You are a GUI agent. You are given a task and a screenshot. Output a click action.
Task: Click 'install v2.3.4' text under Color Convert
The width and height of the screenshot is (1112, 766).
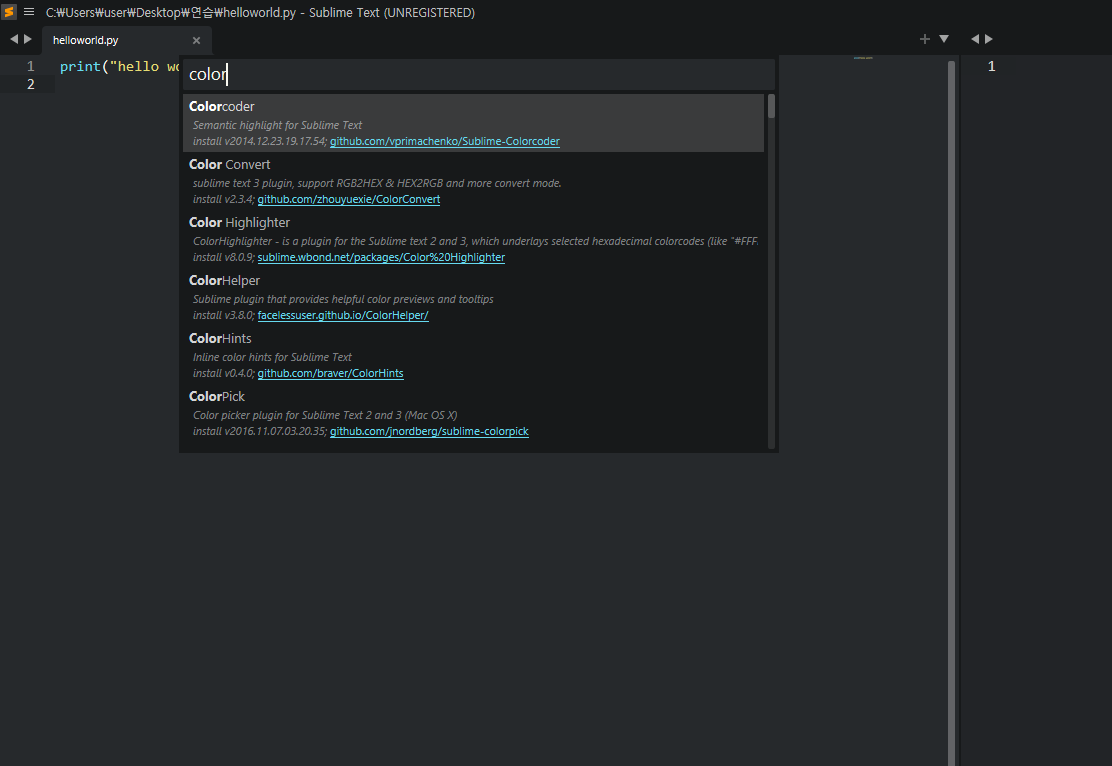pyautogui.click(x=223, y=199)
